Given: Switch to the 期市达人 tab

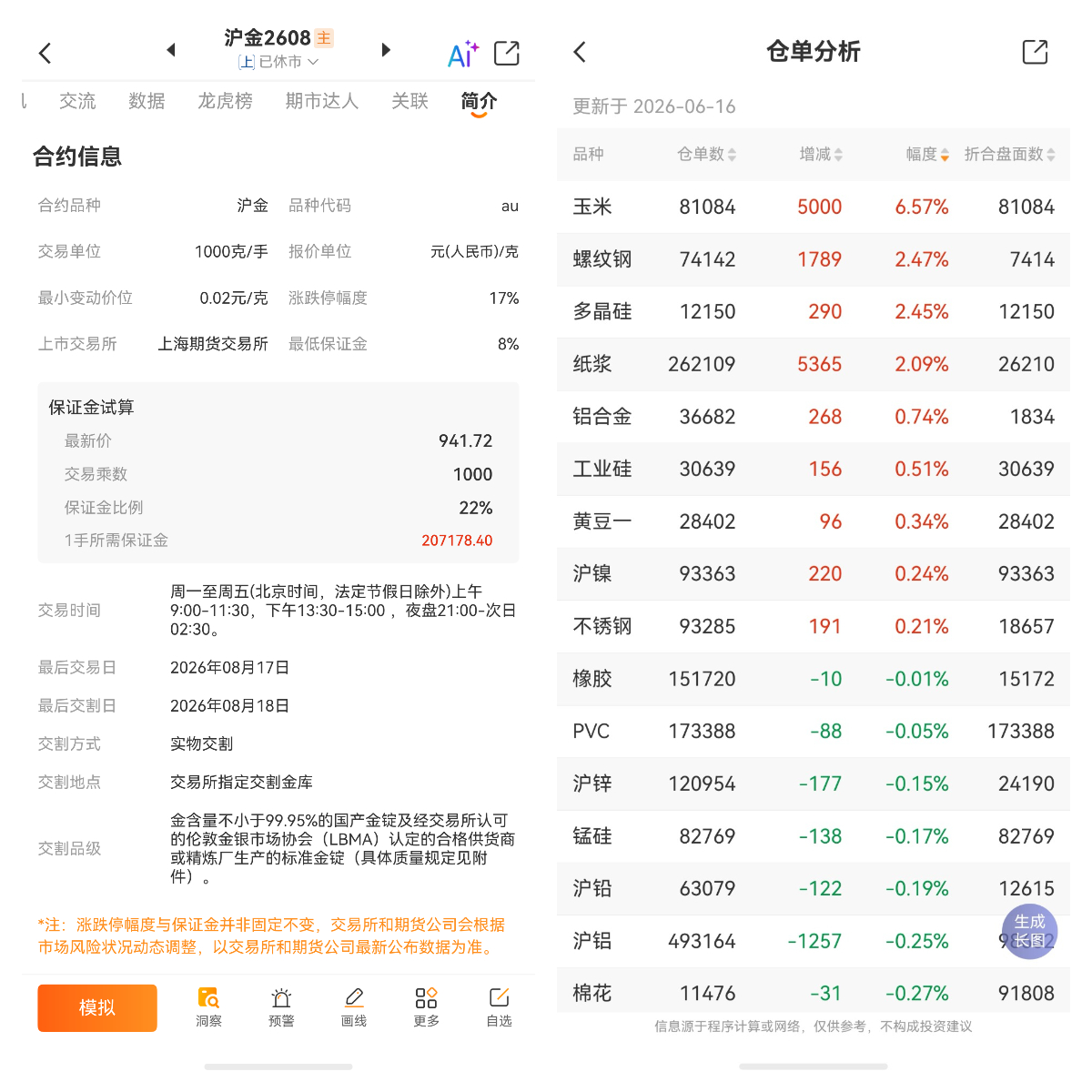Looking at the screenshot, I should (x=321, y=101).
